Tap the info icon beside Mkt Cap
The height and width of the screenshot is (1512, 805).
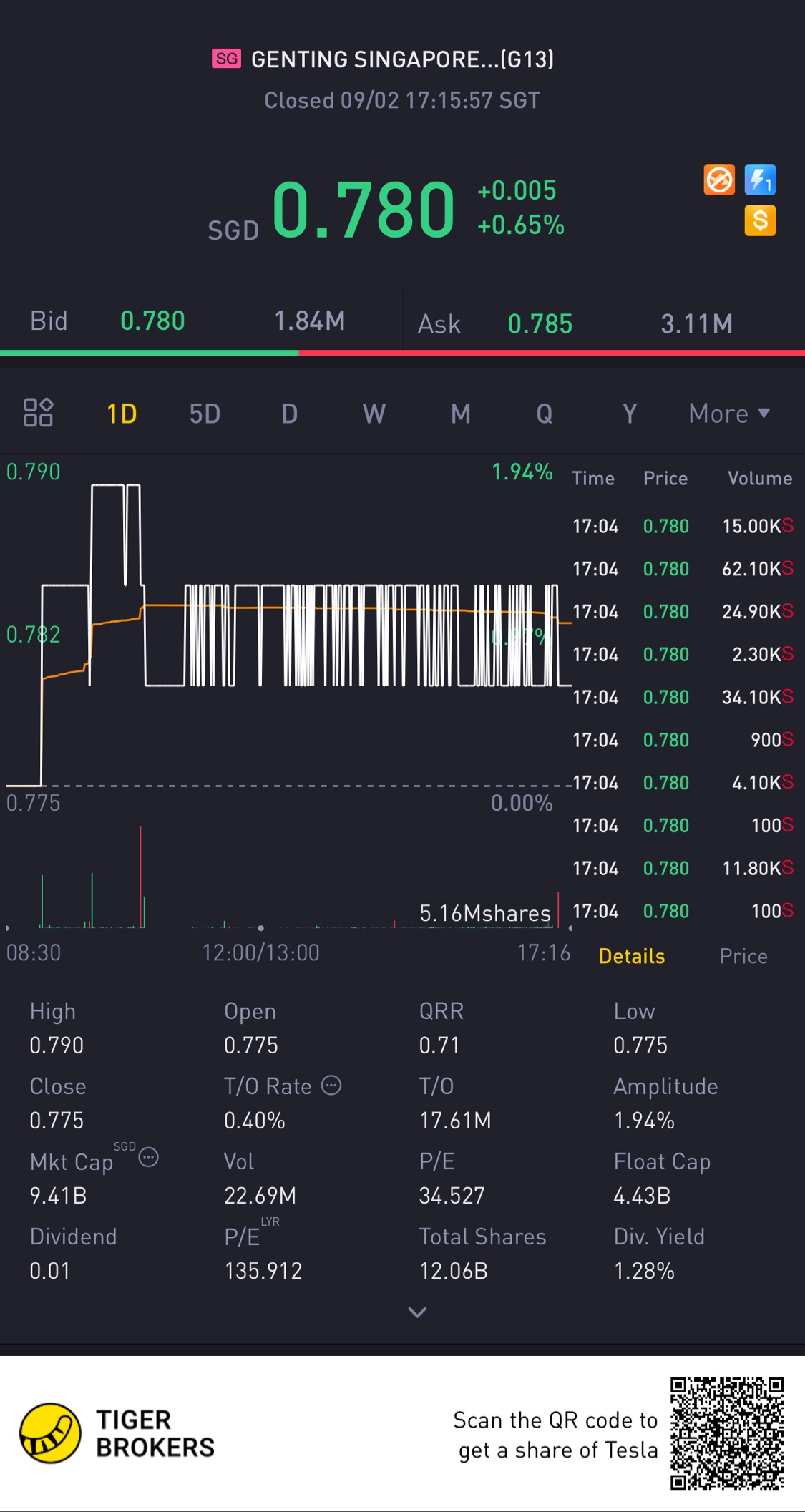148,1157
